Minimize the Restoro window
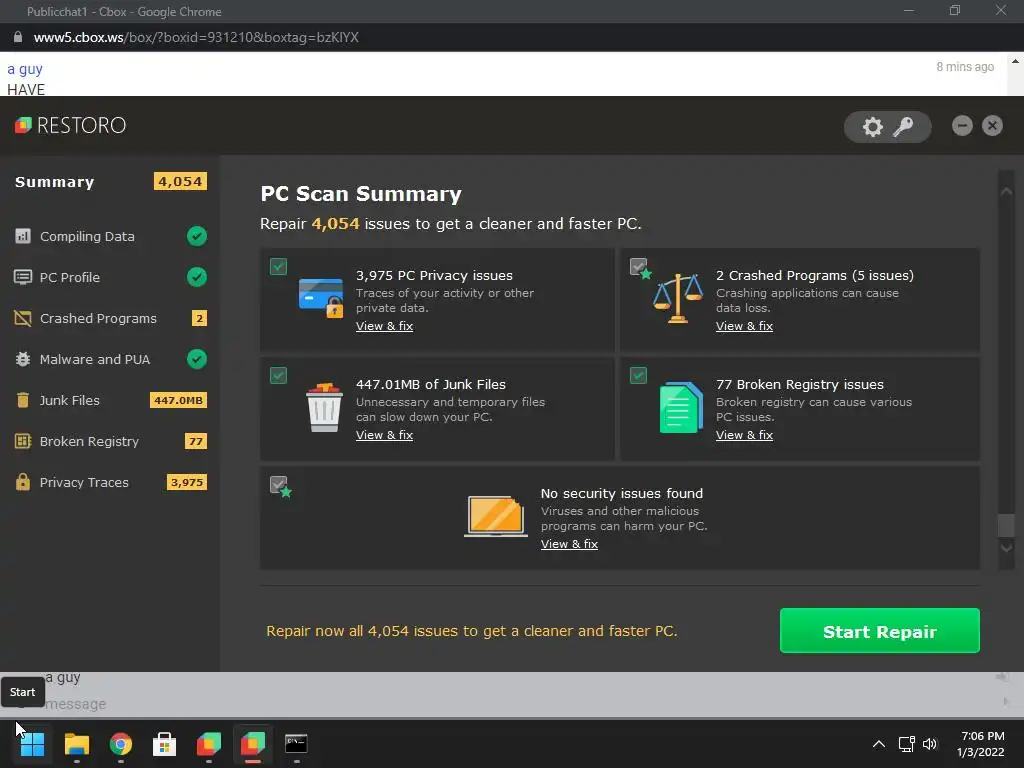The width and height of the screenshot is (1024, 768). tap(962, 125)
